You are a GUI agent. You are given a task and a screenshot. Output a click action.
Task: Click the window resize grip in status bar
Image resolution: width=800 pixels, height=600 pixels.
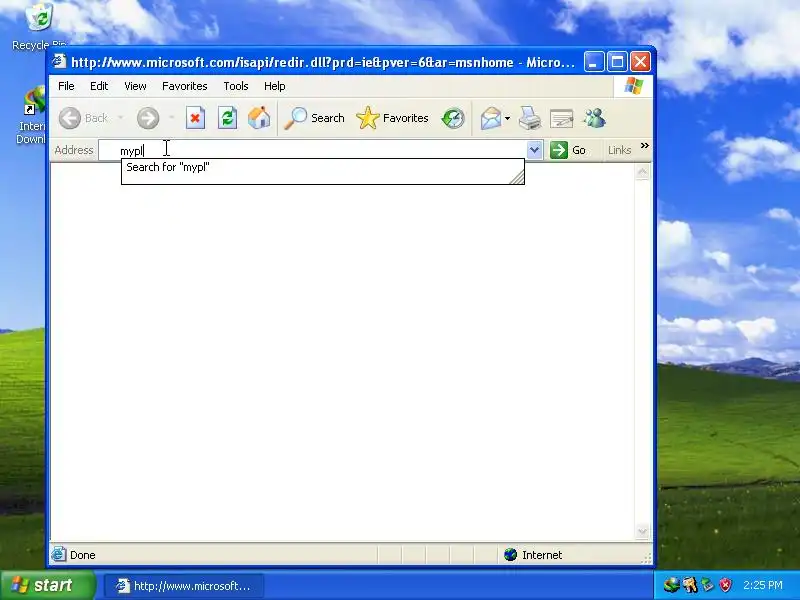(x=647, y=559)
